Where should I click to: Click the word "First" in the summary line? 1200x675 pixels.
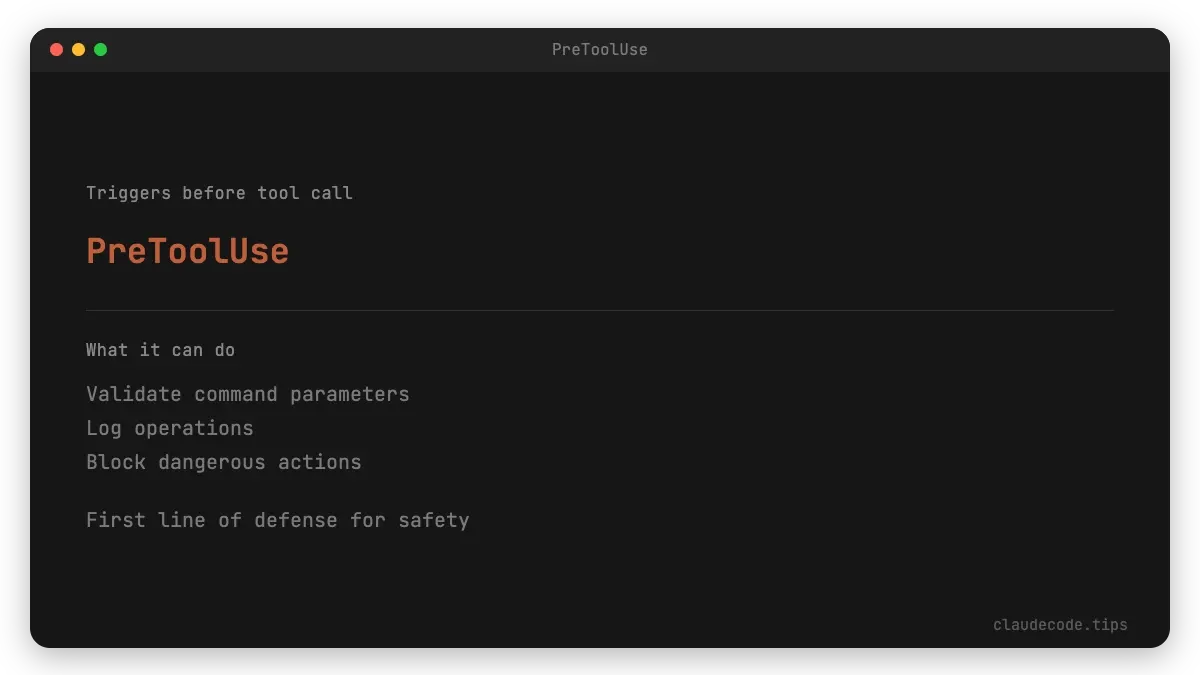[116, 520]
